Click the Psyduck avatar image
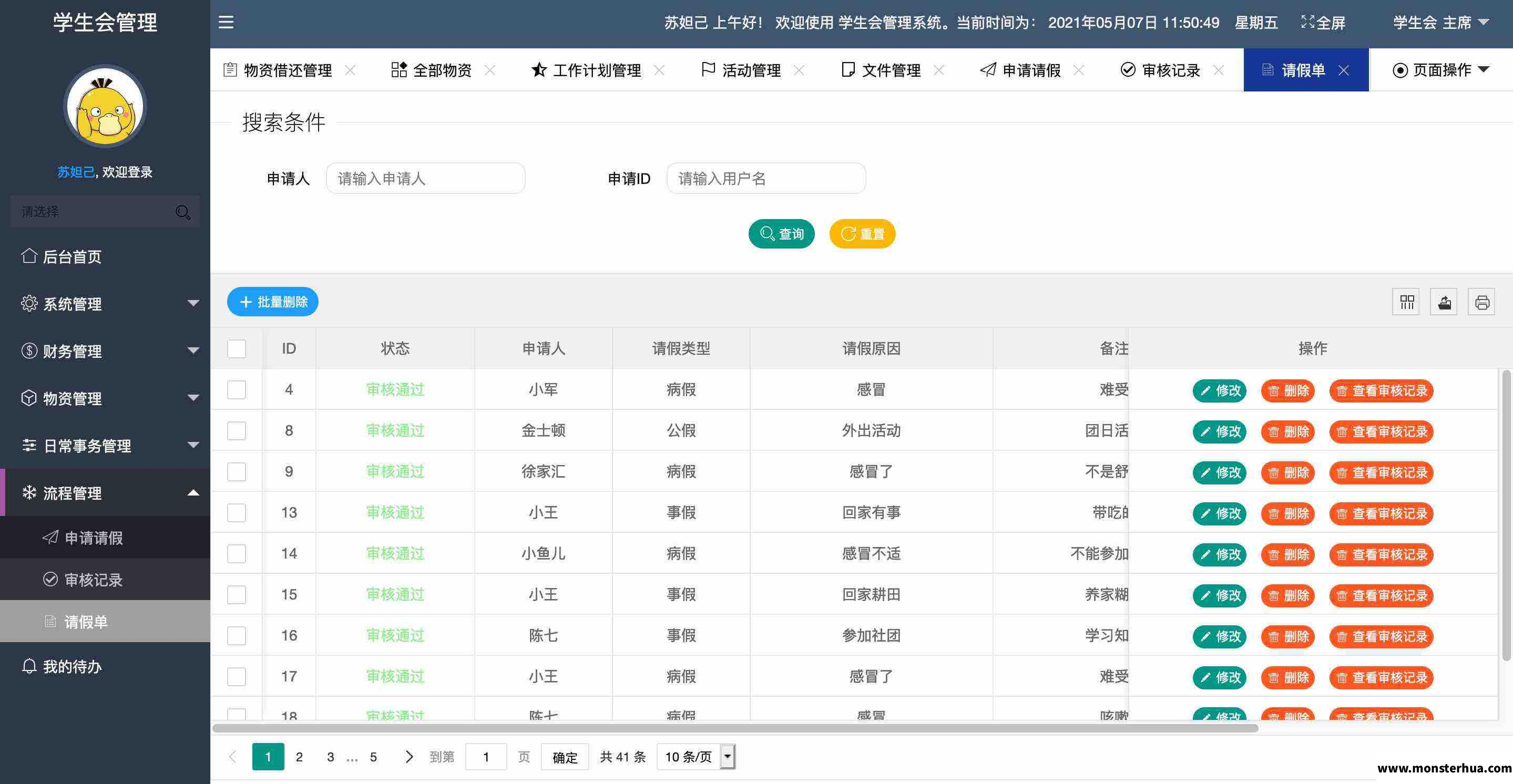The image size is (1513, 784). [105, 106]
